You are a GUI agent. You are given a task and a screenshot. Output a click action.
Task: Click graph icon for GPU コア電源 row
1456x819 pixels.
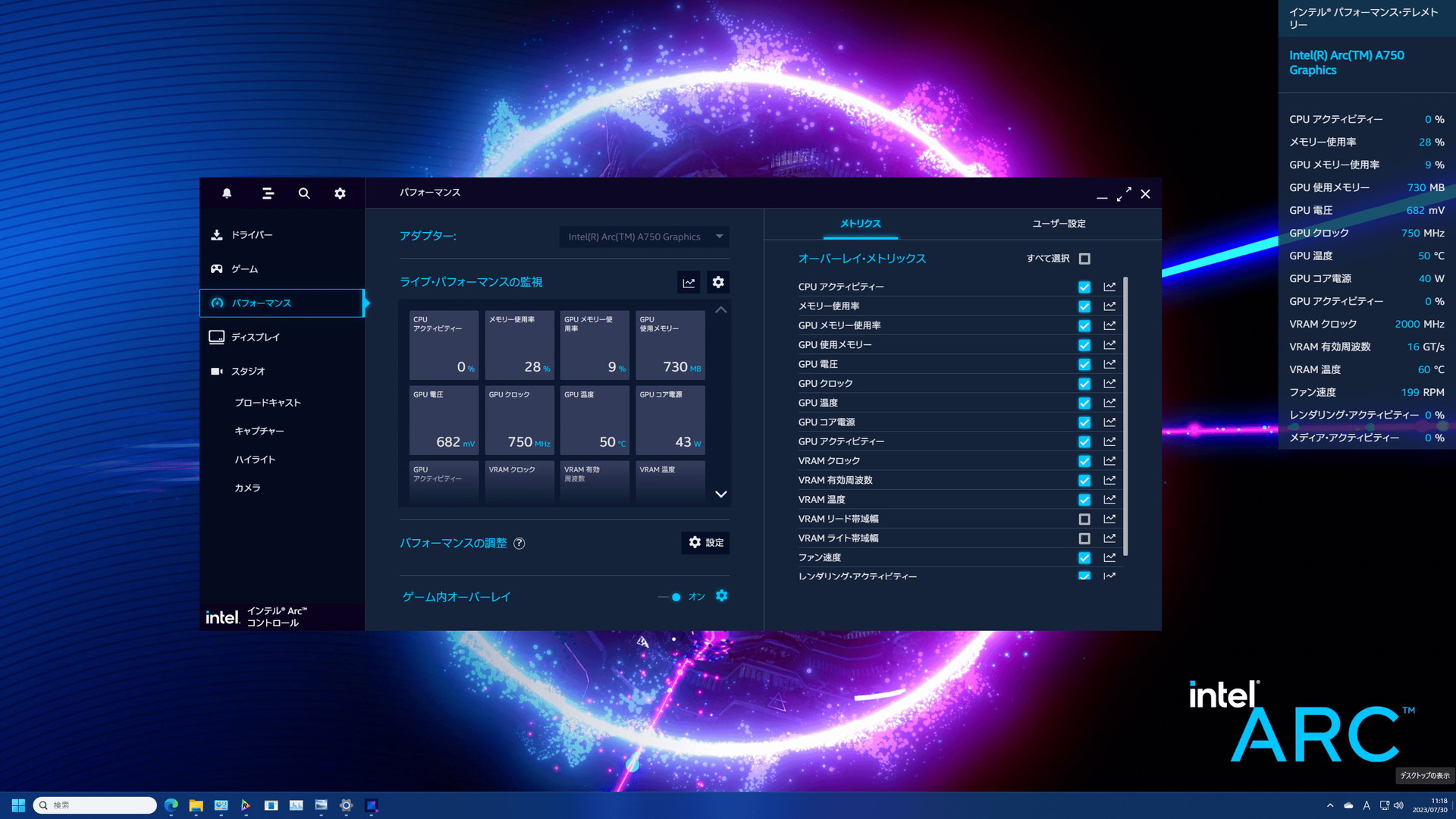pos(1109,422)
